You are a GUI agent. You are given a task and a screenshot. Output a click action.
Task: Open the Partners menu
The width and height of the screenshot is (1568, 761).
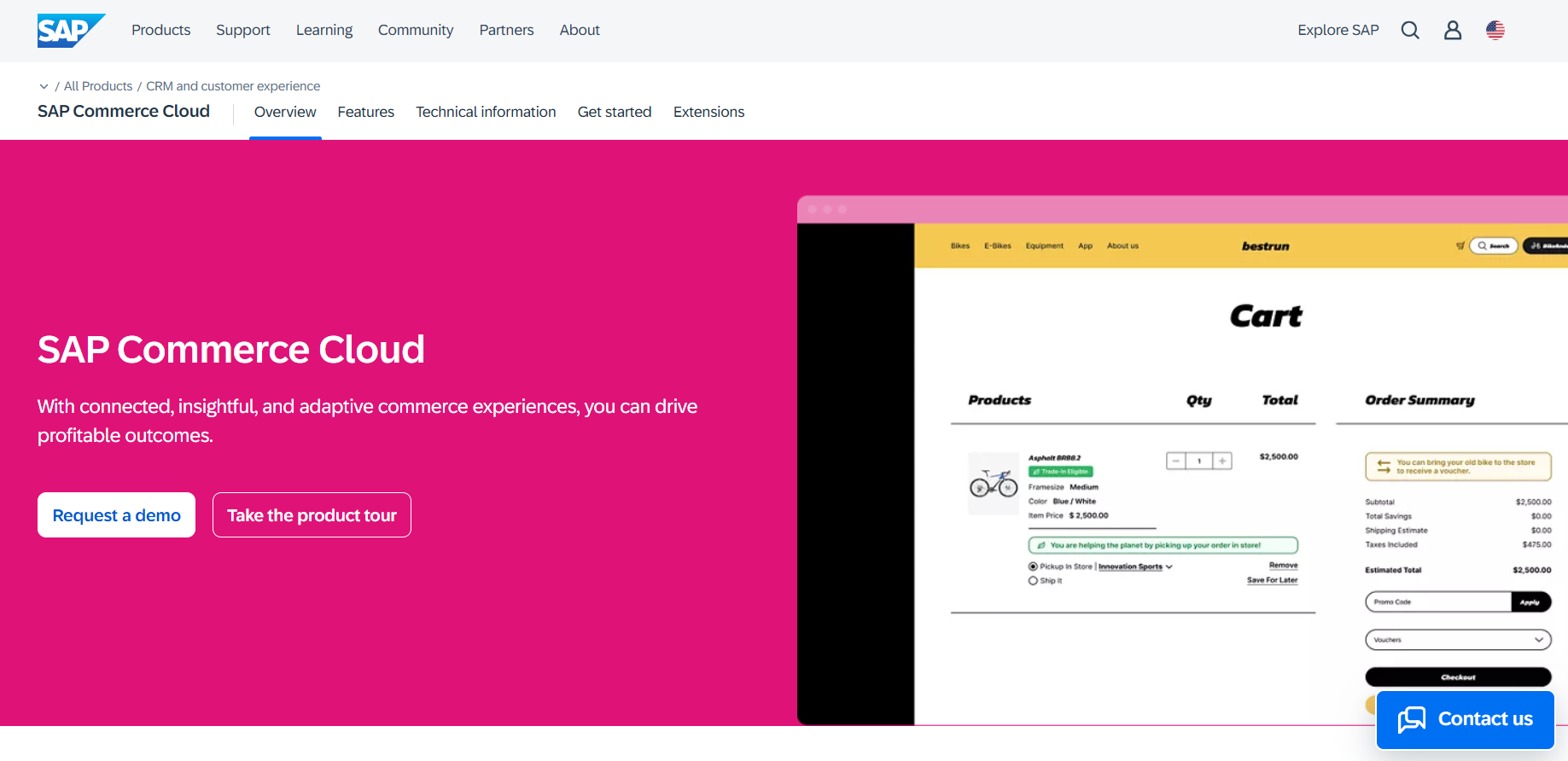coord(506,30)
